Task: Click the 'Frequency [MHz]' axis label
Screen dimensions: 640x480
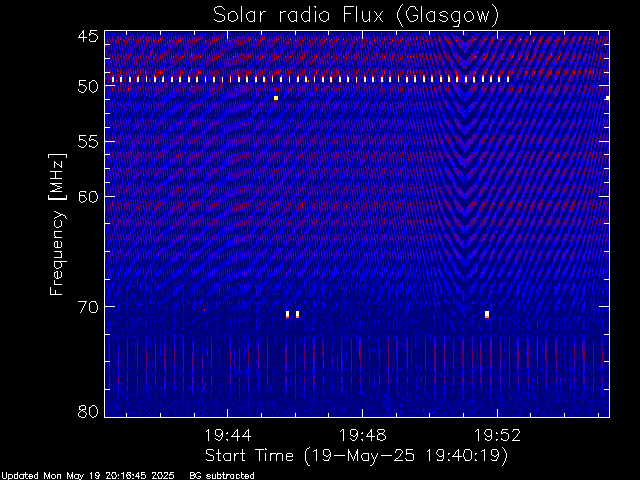Action: [x=57, y=224]
